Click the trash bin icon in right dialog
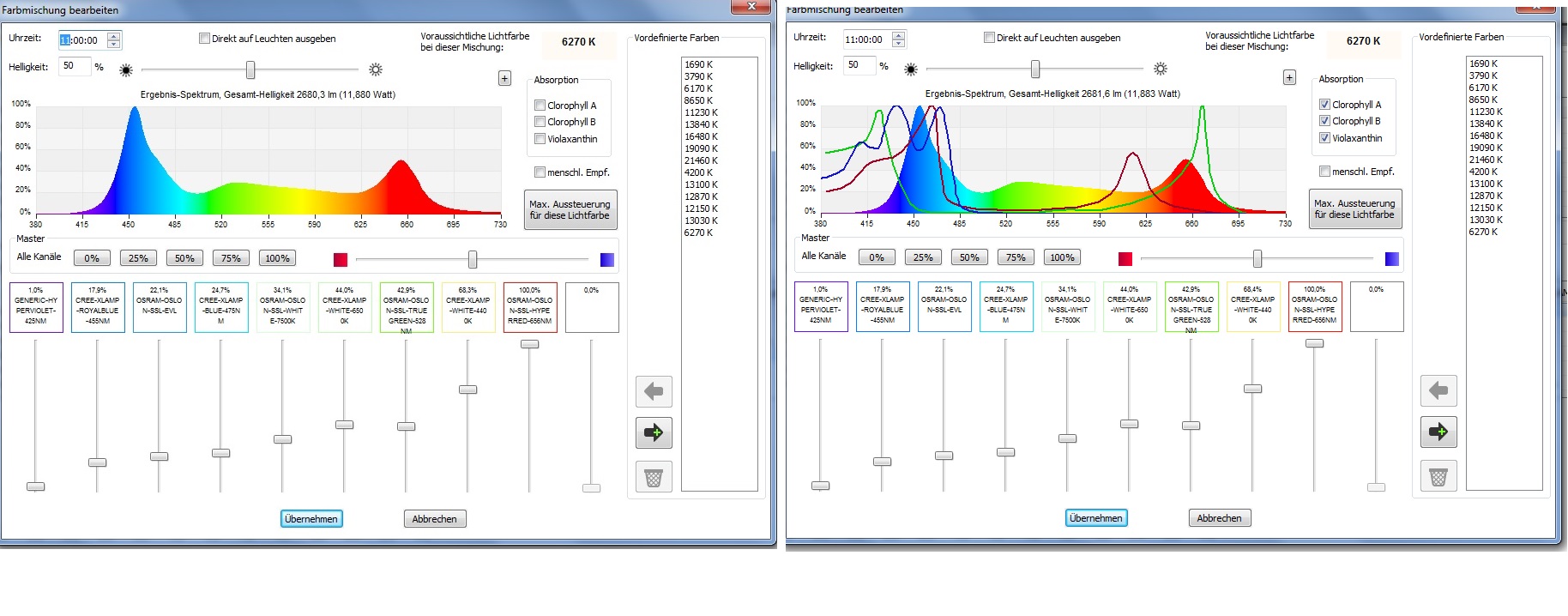Viewport: 1568px width, 616px height. pyautogui.click(x=1438, y=476)
